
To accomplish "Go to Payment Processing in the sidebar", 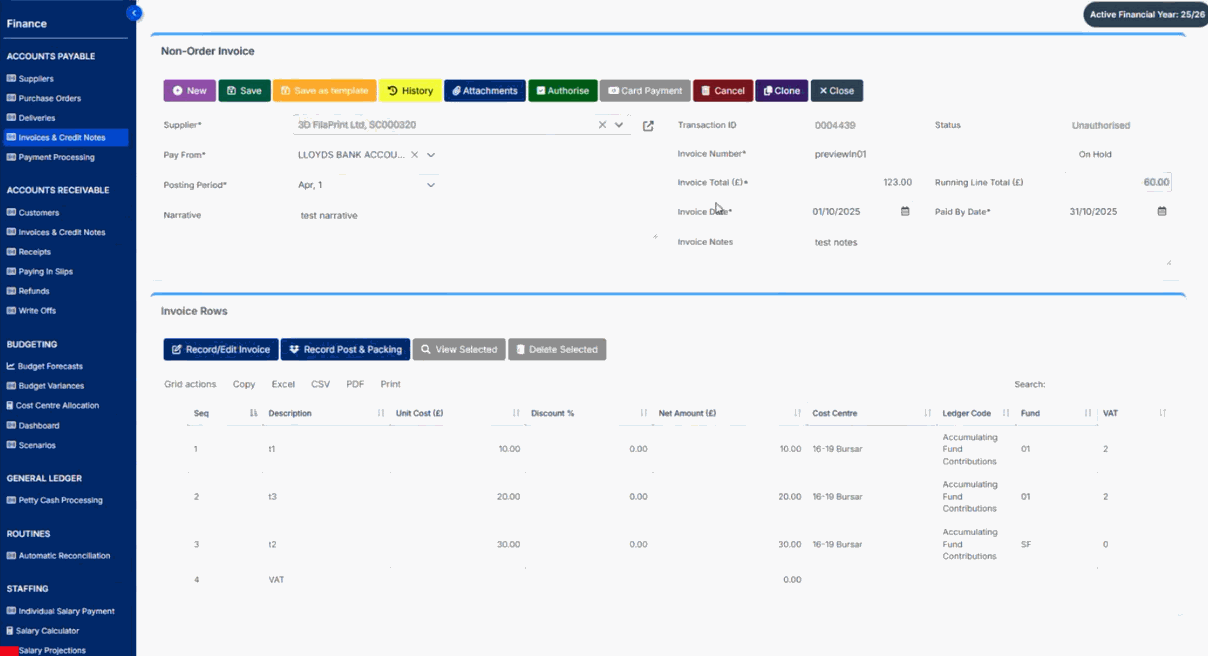I will 56,157.
